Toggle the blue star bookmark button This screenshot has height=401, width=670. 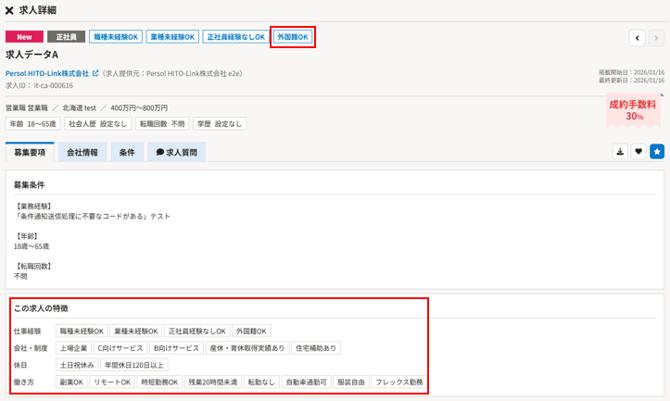click(656, 152)
